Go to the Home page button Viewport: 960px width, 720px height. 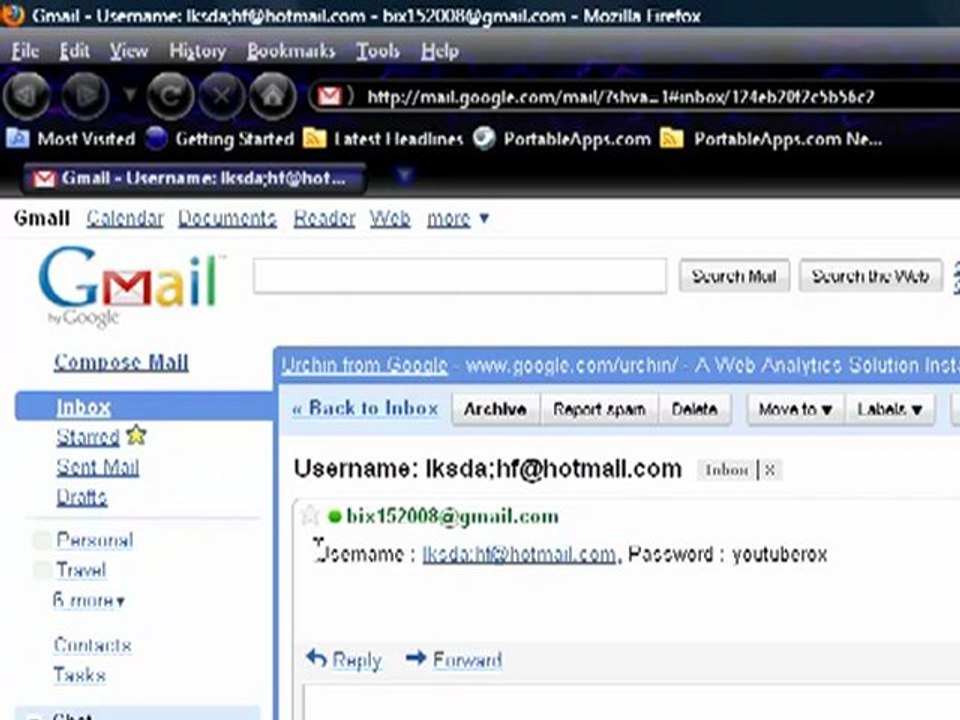click(x=273, y=96)
